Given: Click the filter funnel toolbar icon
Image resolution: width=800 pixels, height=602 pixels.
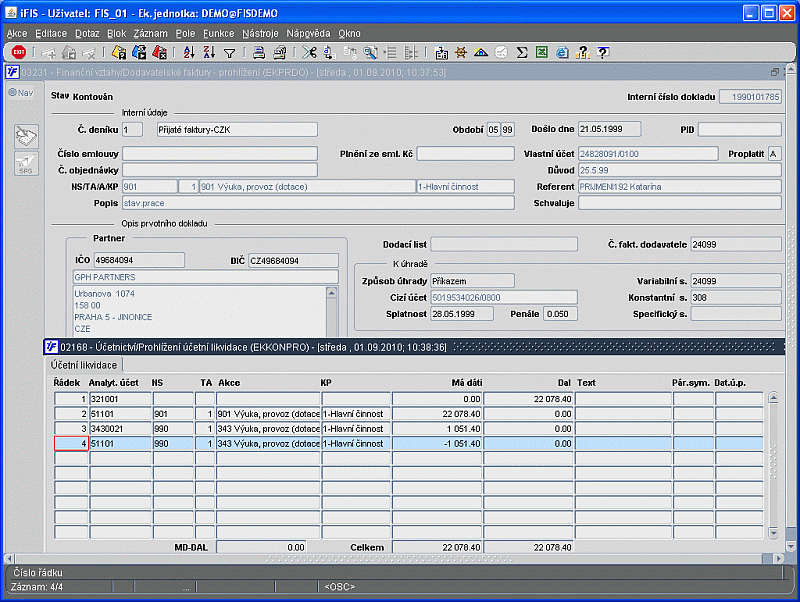Looking at the screenshot, I should [x=229, y=52].
